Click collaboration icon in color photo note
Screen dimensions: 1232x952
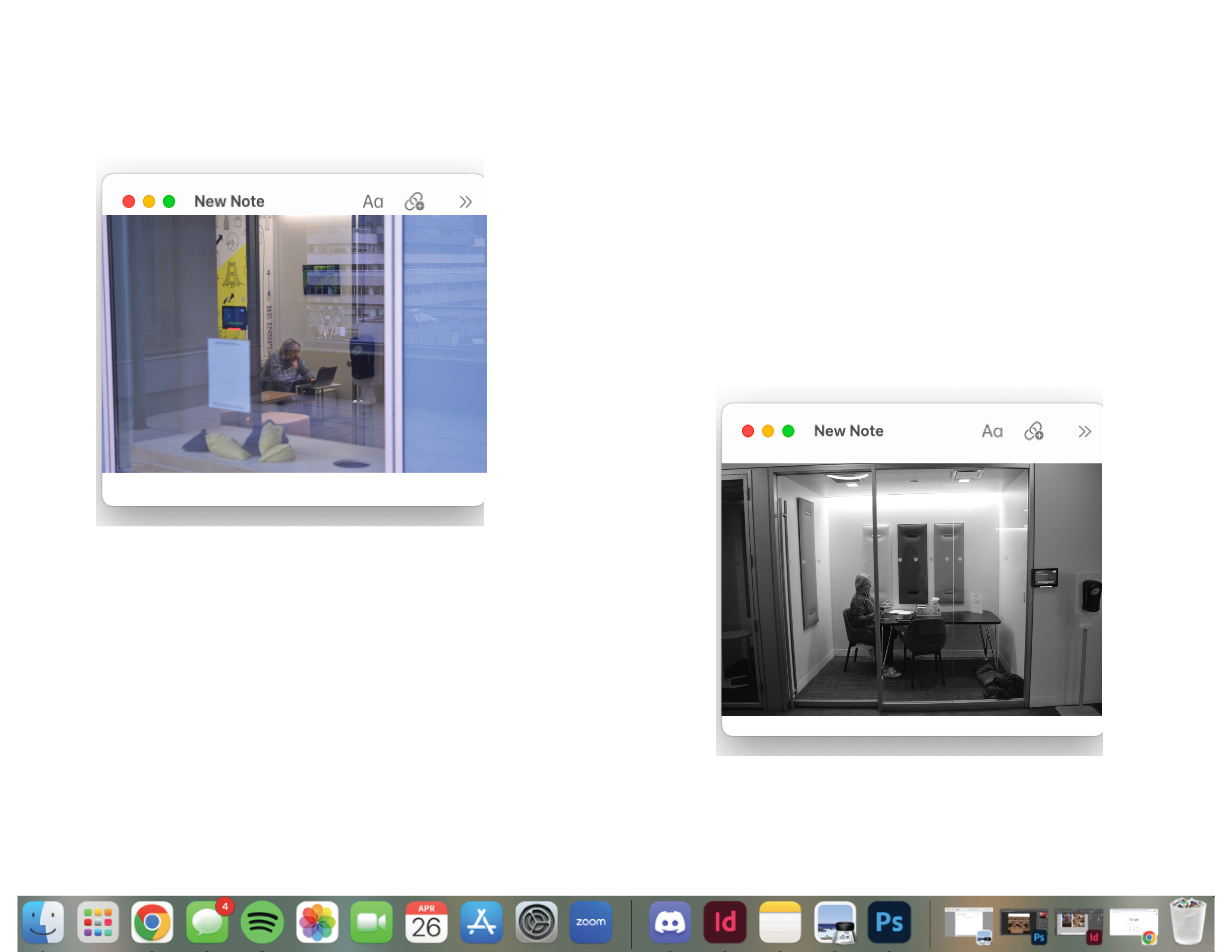point(415,201)
